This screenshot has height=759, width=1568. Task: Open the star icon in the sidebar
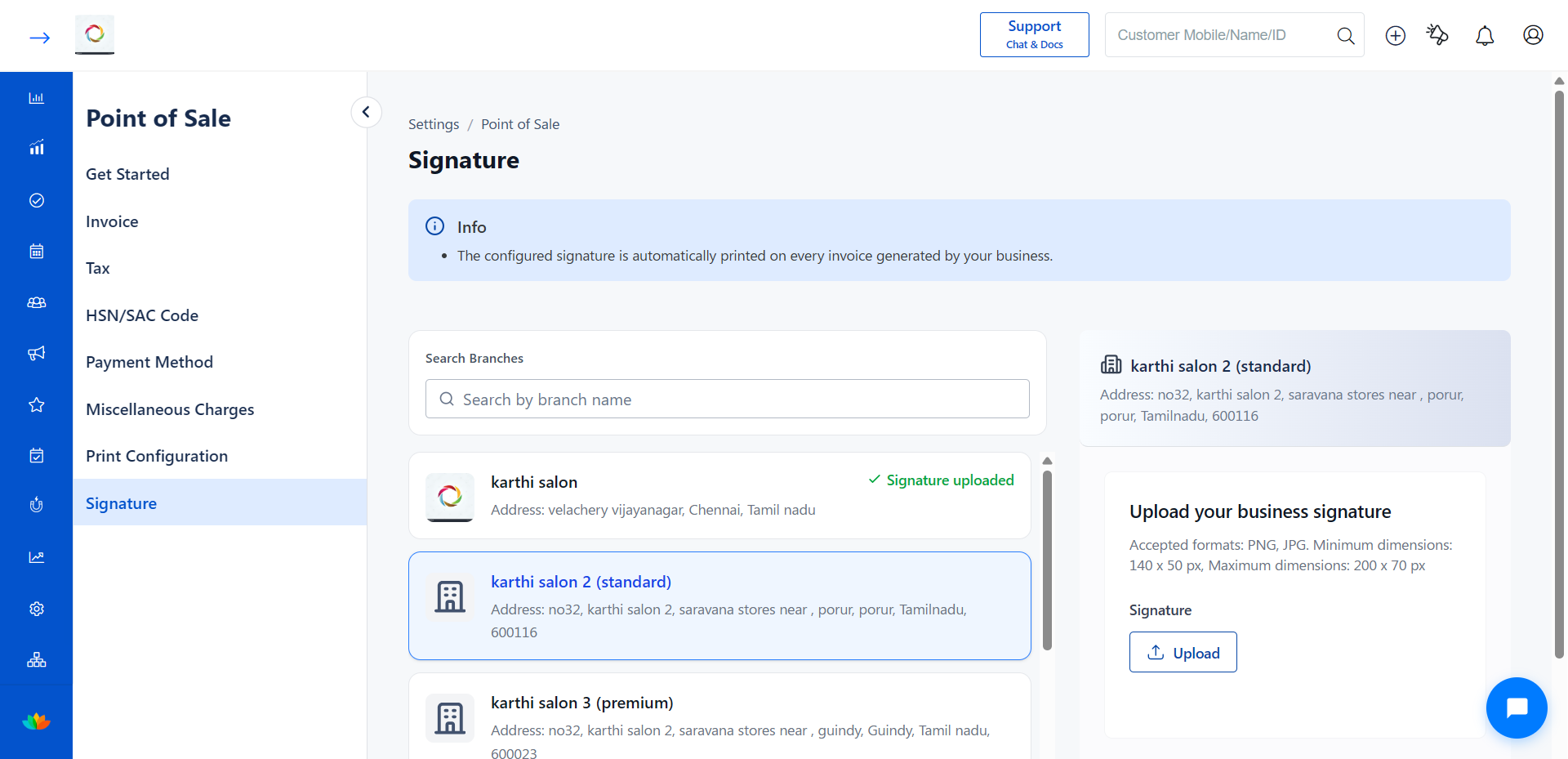coord(37,404)
